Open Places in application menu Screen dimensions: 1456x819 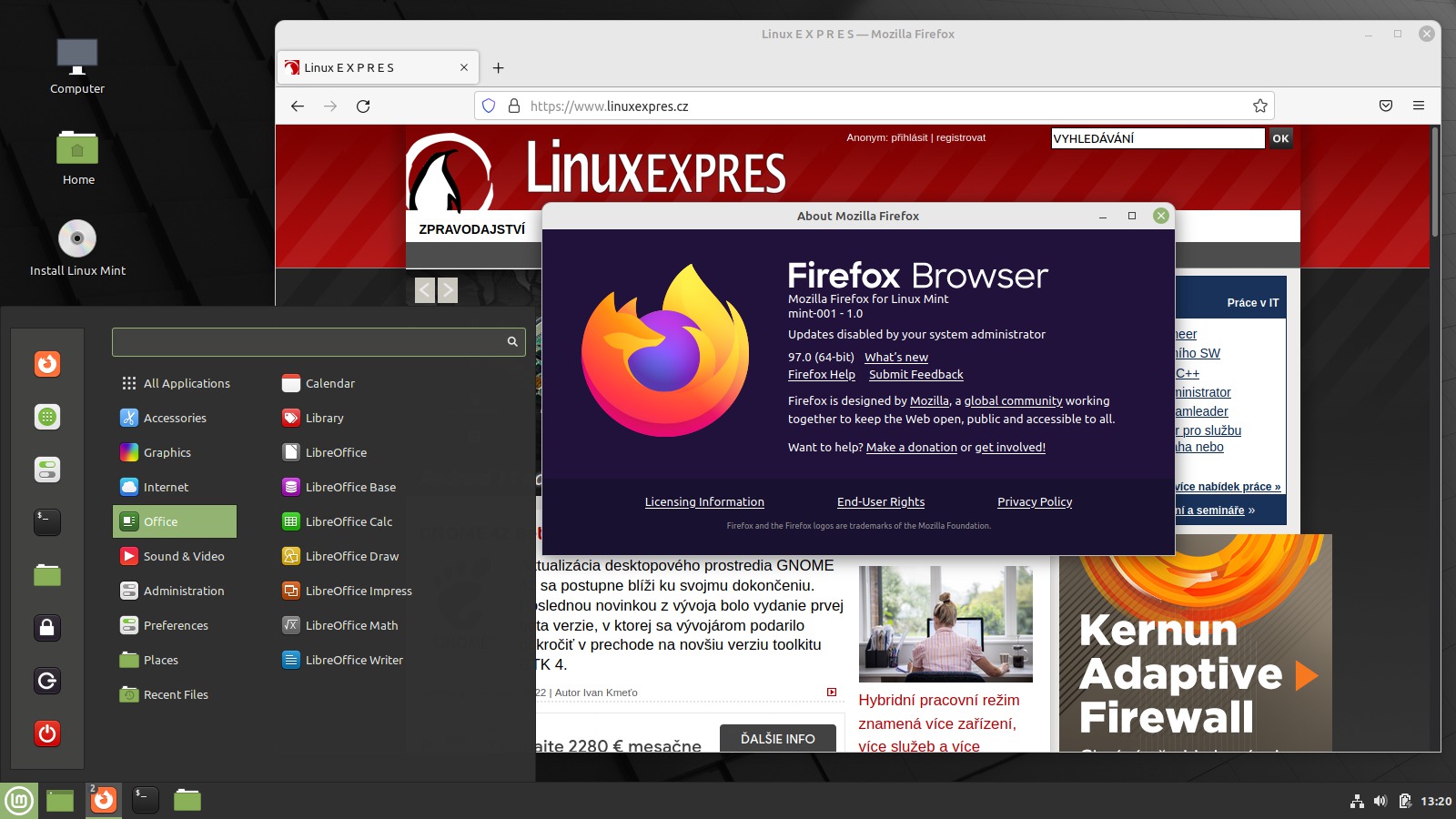175,660
